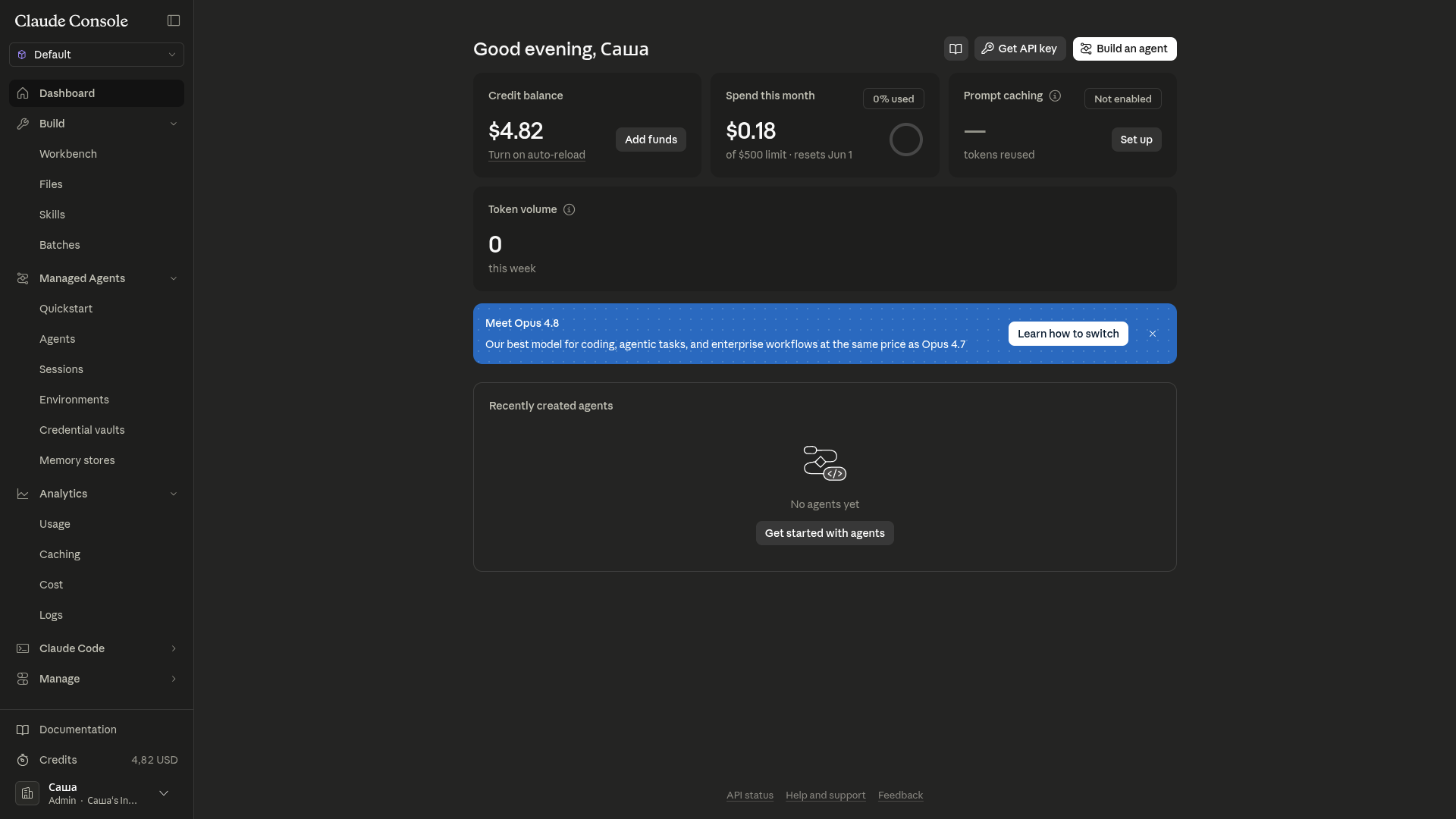1456x819 pixels.
Task: Click the organization building icon next to Саша
Action: point(27,793)
